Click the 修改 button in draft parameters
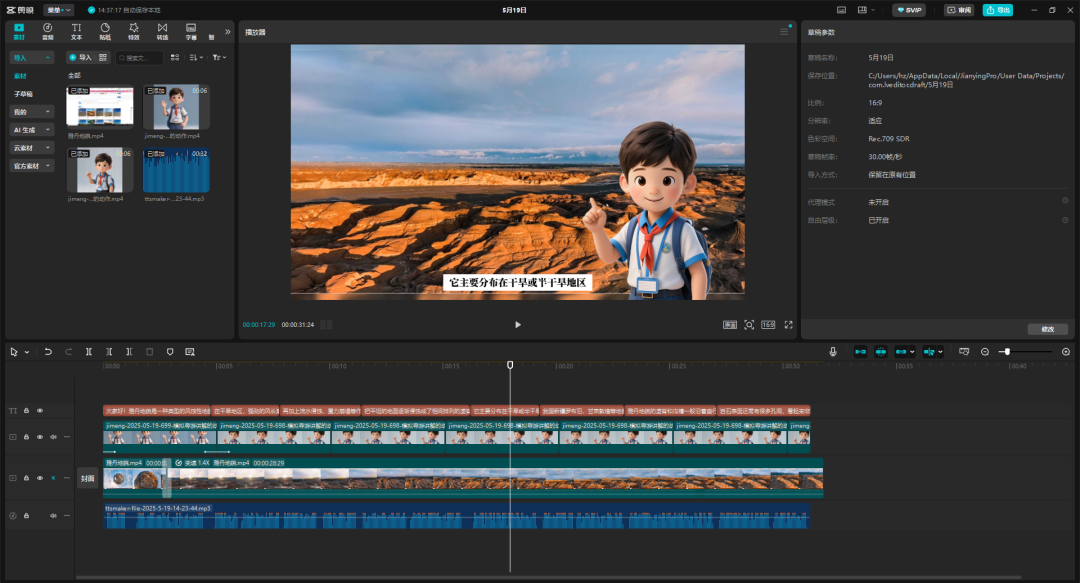Image resolution: width=1080 pixels, height=583 pixels. 1047,329
